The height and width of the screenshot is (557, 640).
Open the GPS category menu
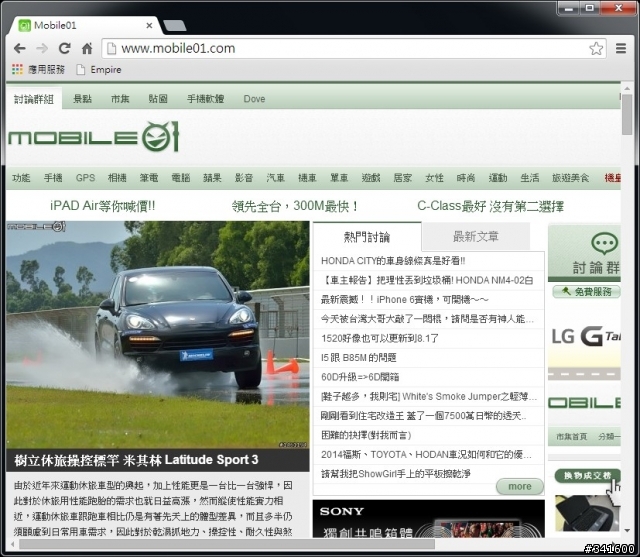(85, 178)
